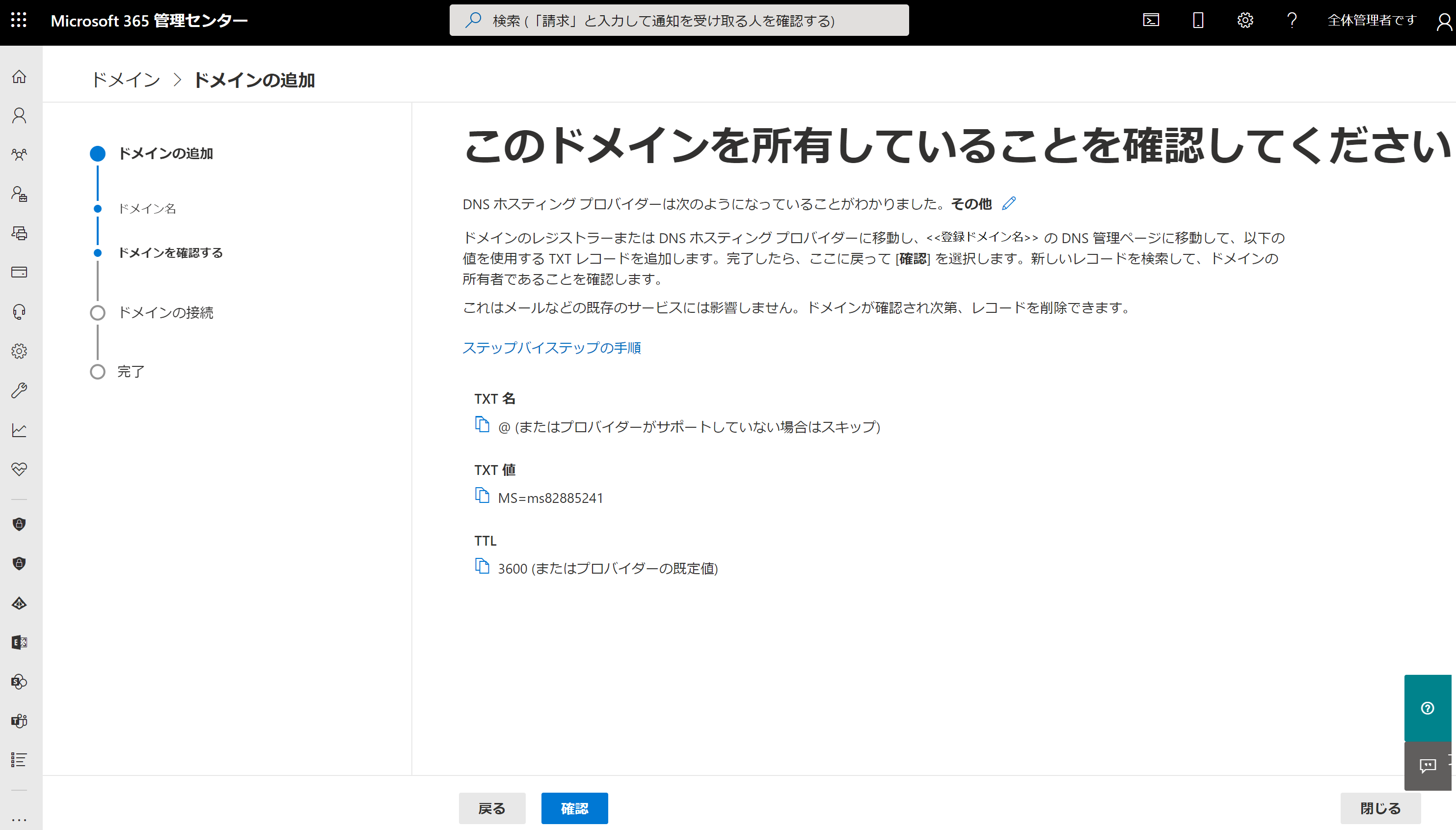Click the 戻る button
Viewport: 1456px width, 830px height.
click(491, 808)
